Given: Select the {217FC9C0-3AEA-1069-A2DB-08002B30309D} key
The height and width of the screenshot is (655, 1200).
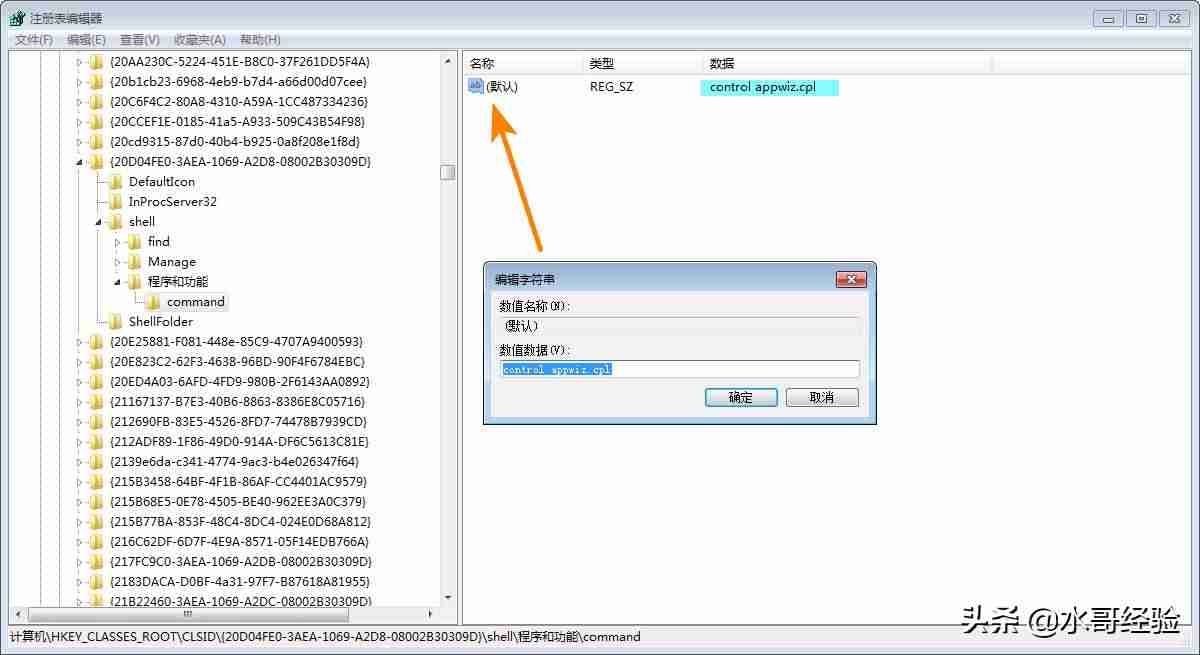Looking at the screenshot, I should click(x=240, y=561).
